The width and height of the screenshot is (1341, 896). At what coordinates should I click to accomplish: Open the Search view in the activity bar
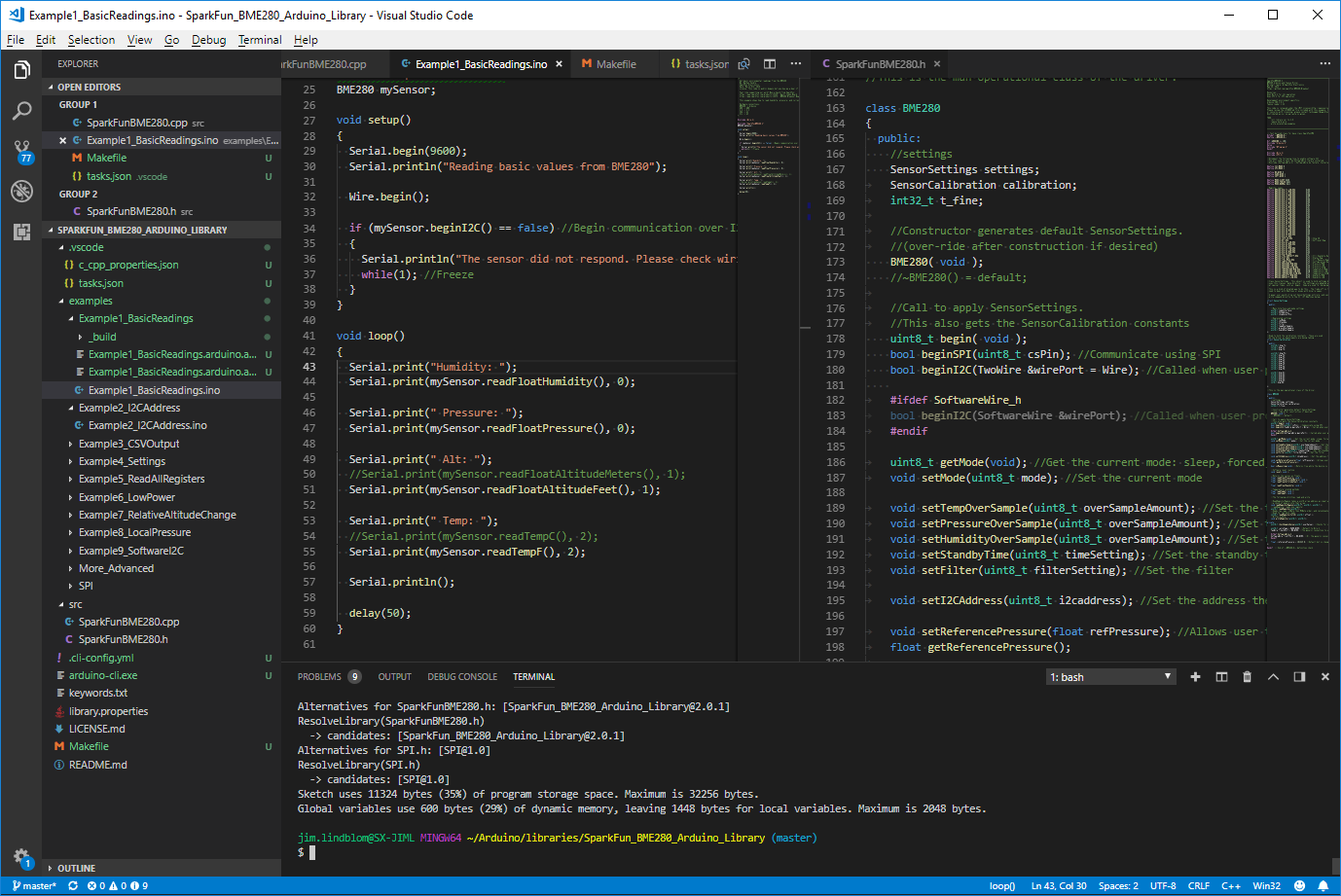(x=21, y=110)
